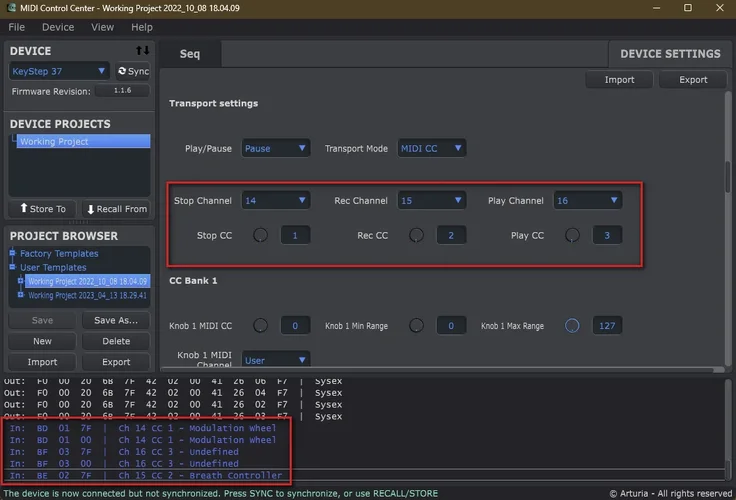Select Working Project 2023_04_13 template
736x500 pixels.
pos(87,296)
